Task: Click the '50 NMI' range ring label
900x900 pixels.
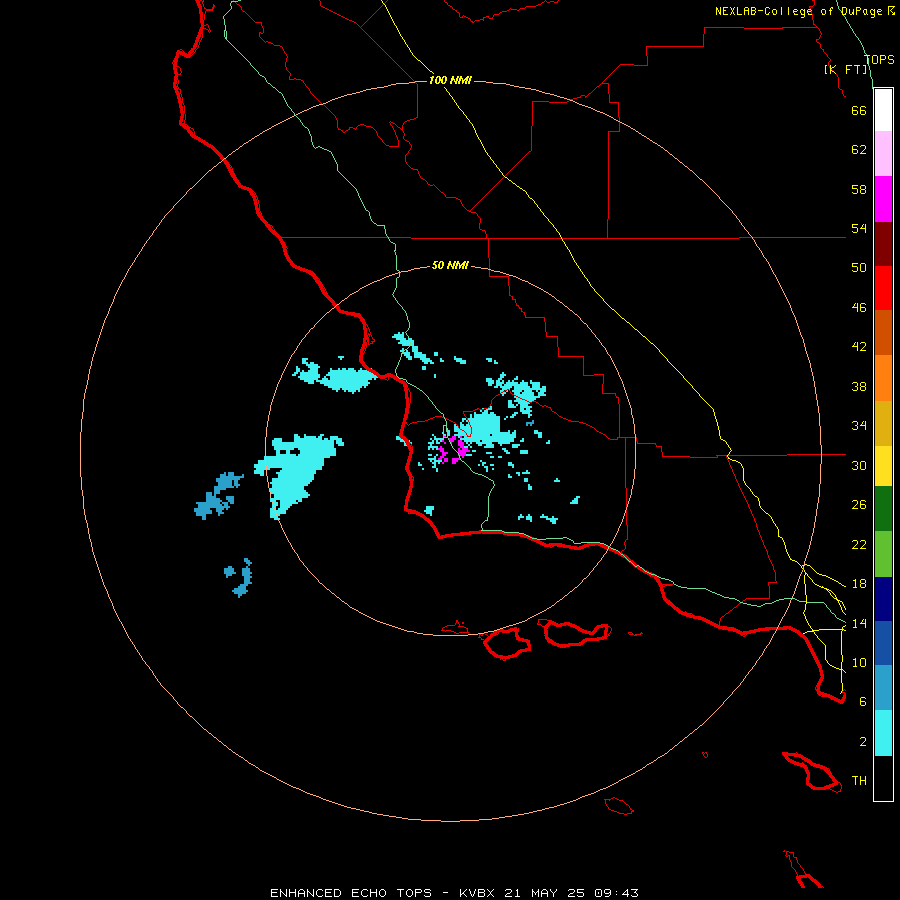Action: pyautogui.click(x=450, y=265)
